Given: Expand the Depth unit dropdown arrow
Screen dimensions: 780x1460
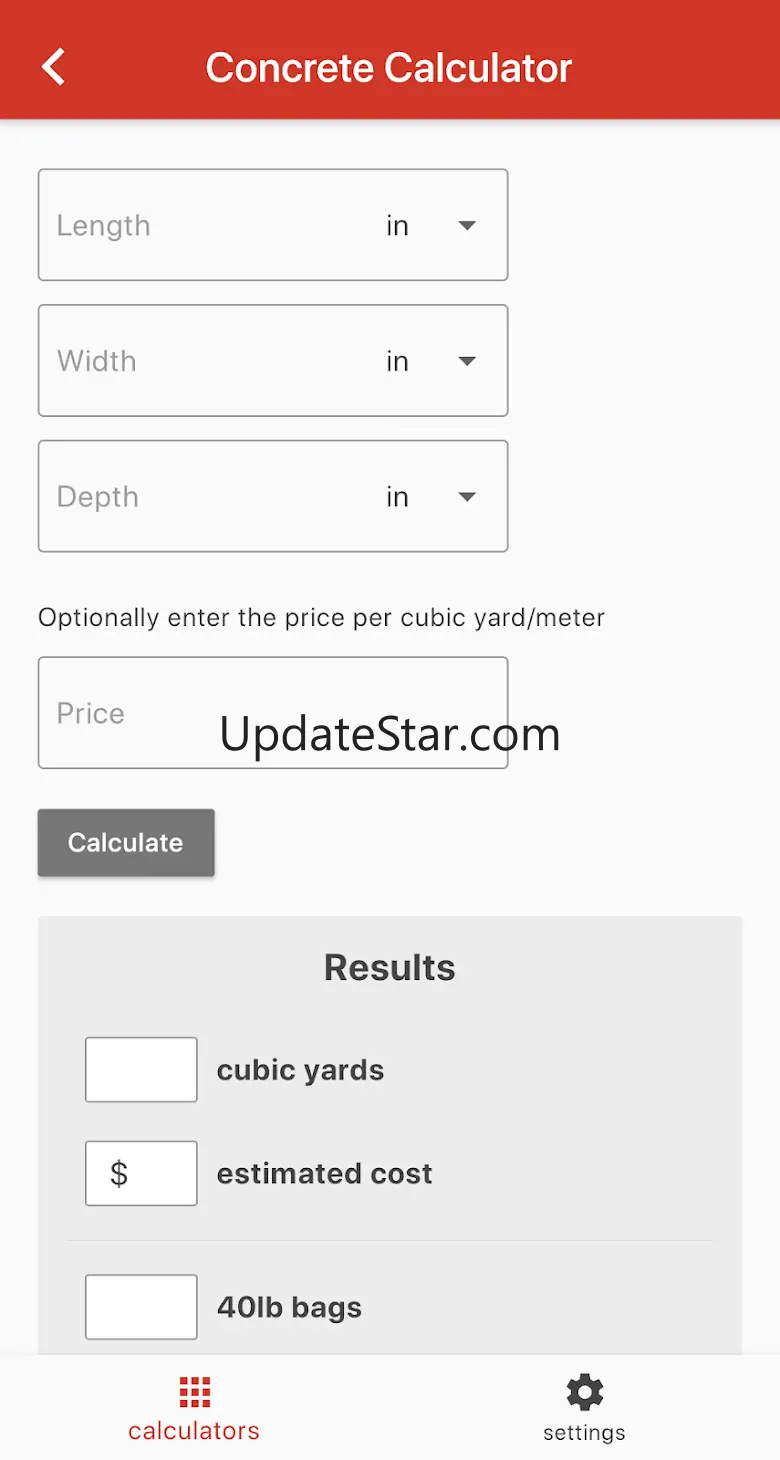Looking at the screenshot, I should (x=466, y=497).
